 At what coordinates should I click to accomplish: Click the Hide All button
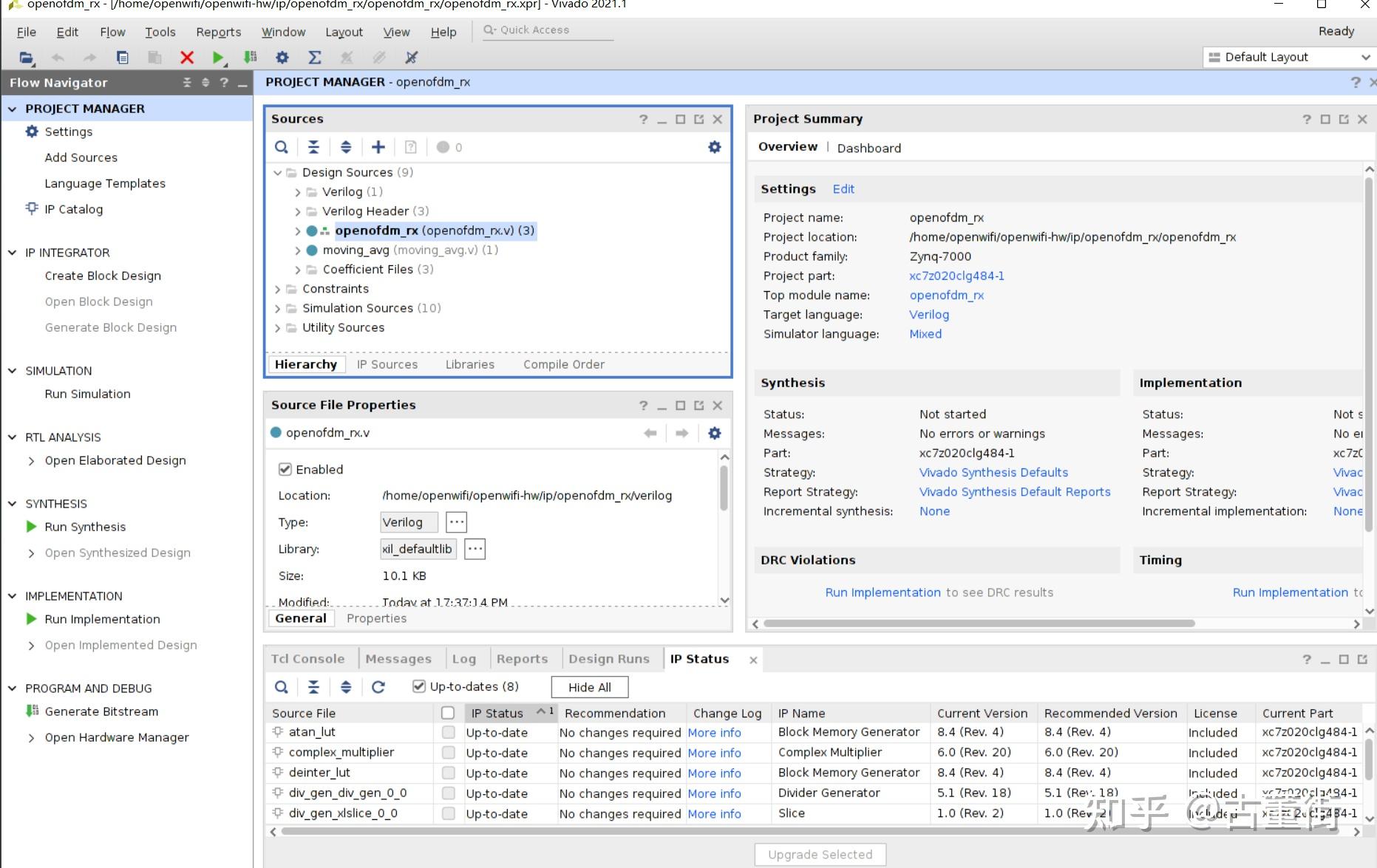589,687
